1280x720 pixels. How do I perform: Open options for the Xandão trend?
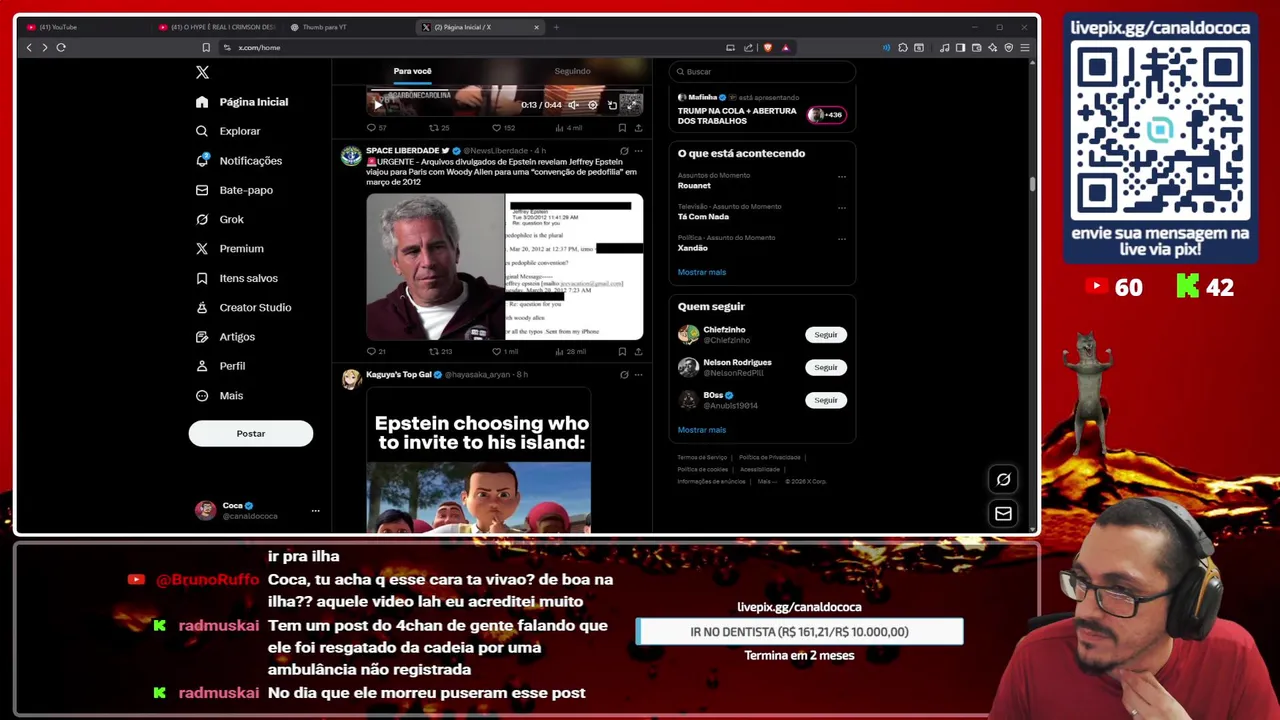(842, 239)
